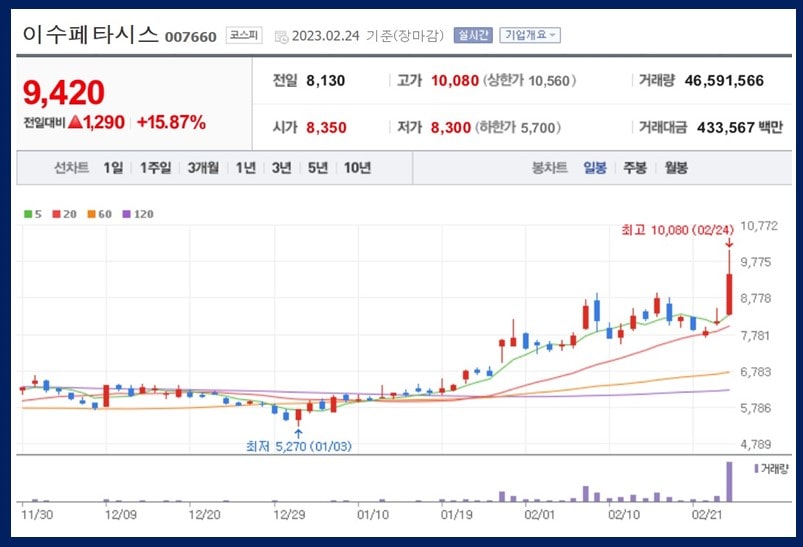This screenshot has height=547, width=803.
Task: Switch to 주봉 candlestick chart
Action: coord(635,167)
